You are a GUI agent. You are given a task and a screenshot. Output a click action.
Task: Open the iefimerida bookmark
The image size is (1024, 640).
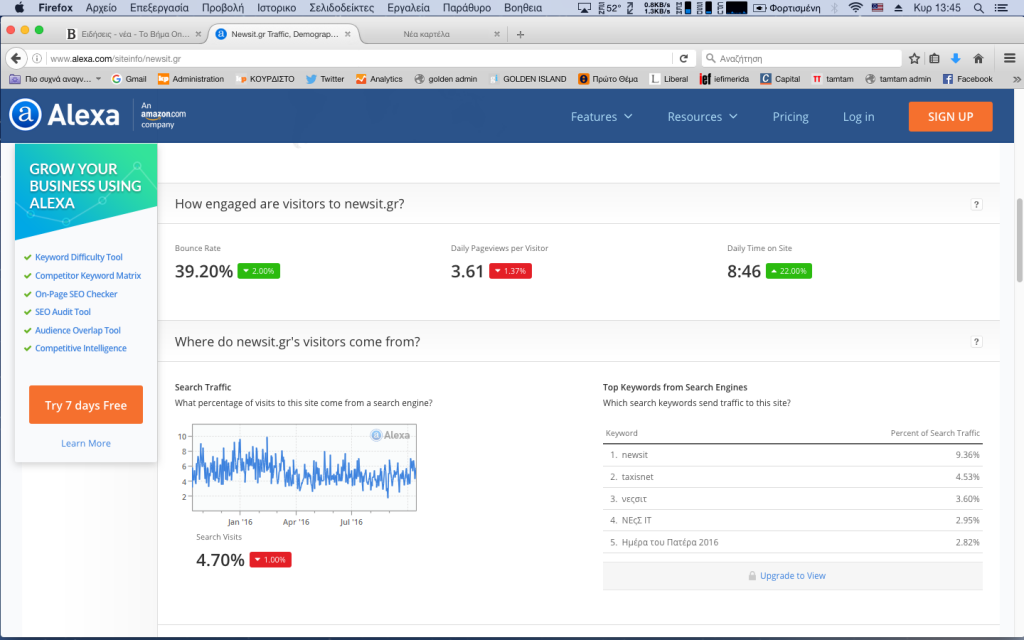(724, 79)
